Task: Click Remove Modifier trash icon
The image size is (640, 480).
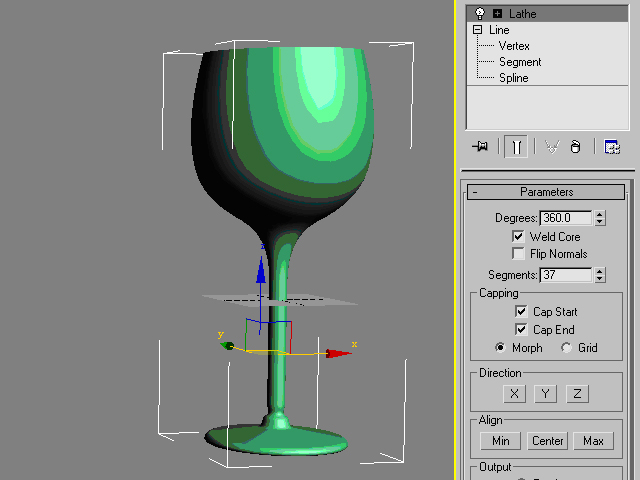Action: pos(575,146)
